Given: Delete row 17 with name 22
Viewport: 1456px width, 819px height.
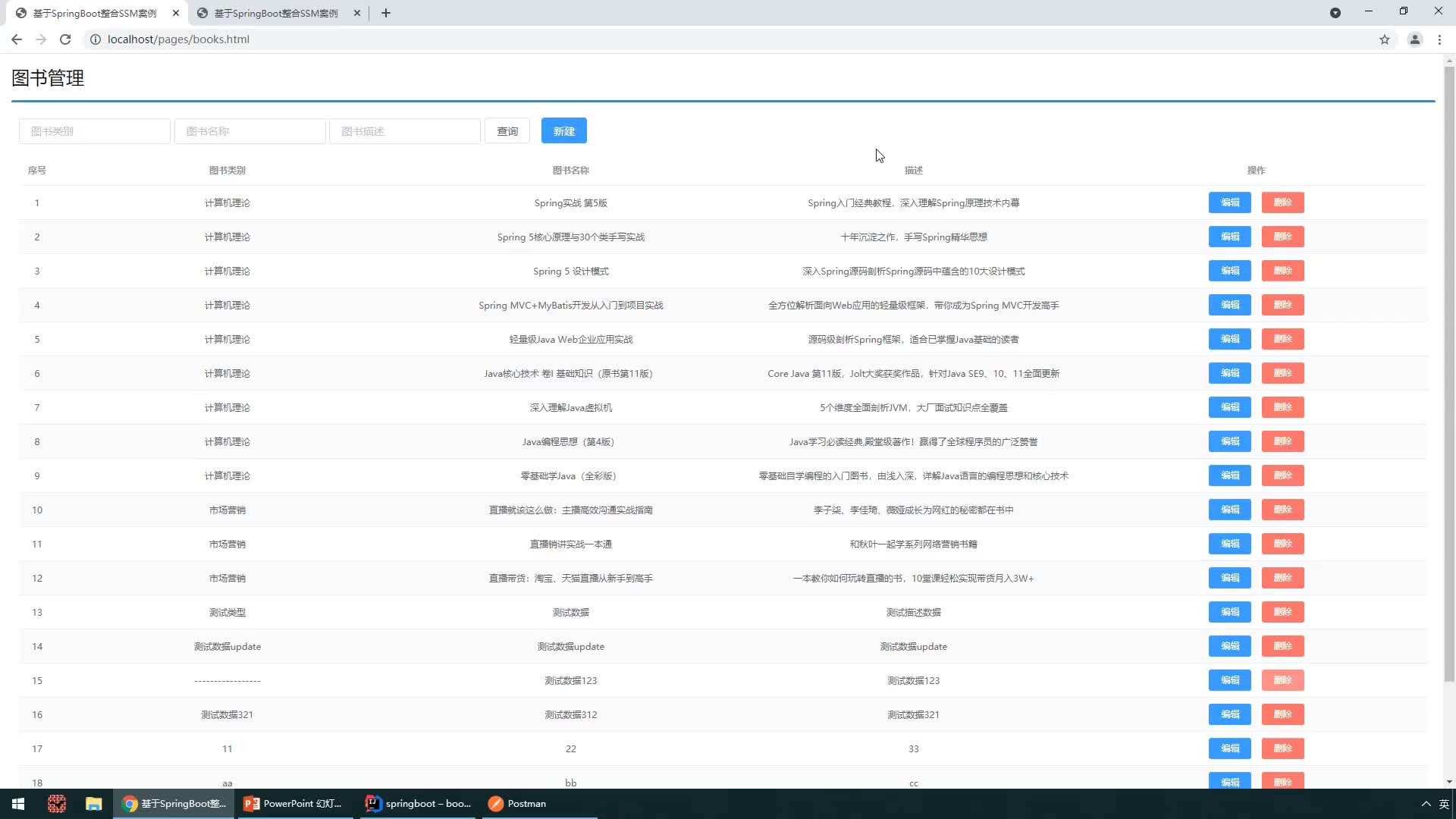Looking at the screenshot, I should click(x=1283, y=748).
